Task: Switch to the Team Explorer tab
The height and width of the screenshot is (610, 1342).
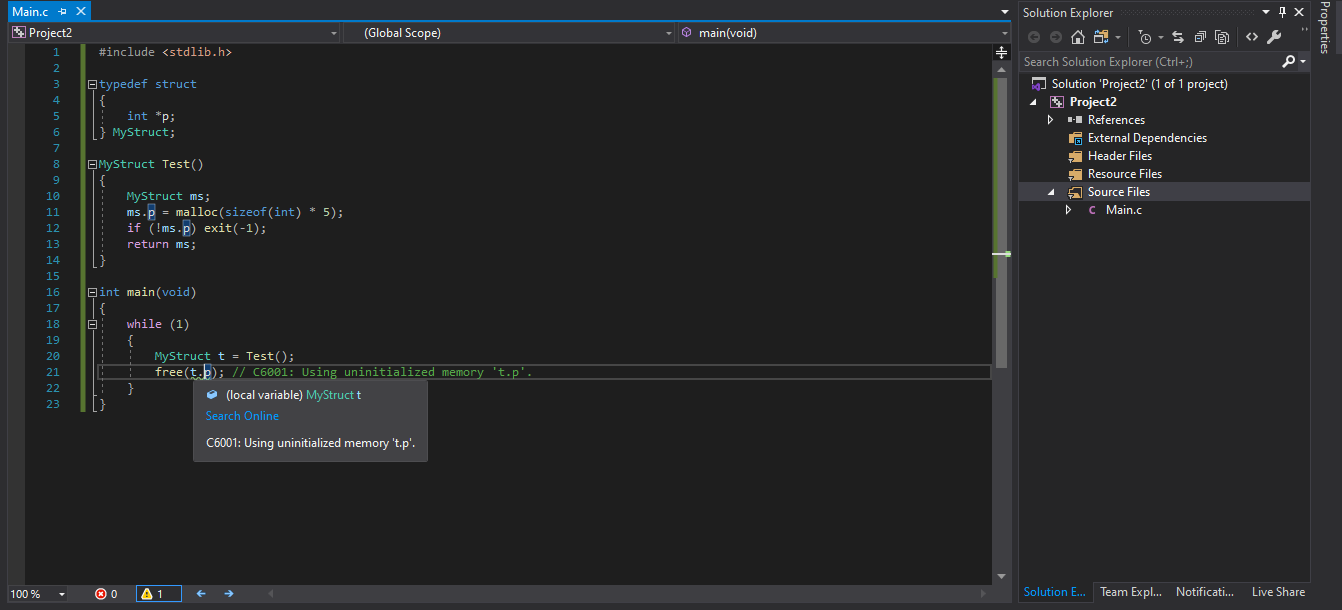Action: point(1131,592)
